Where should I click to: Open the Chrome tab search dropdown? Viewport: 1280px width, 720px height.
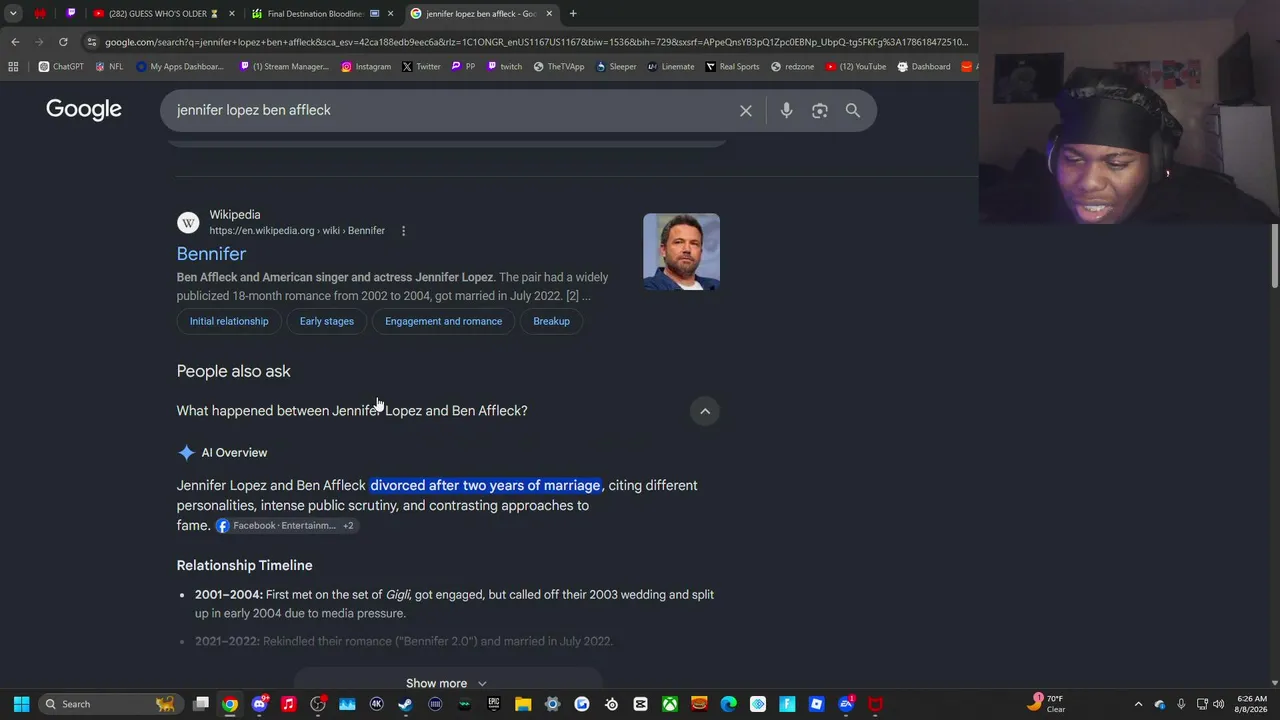tap(13, 14)
